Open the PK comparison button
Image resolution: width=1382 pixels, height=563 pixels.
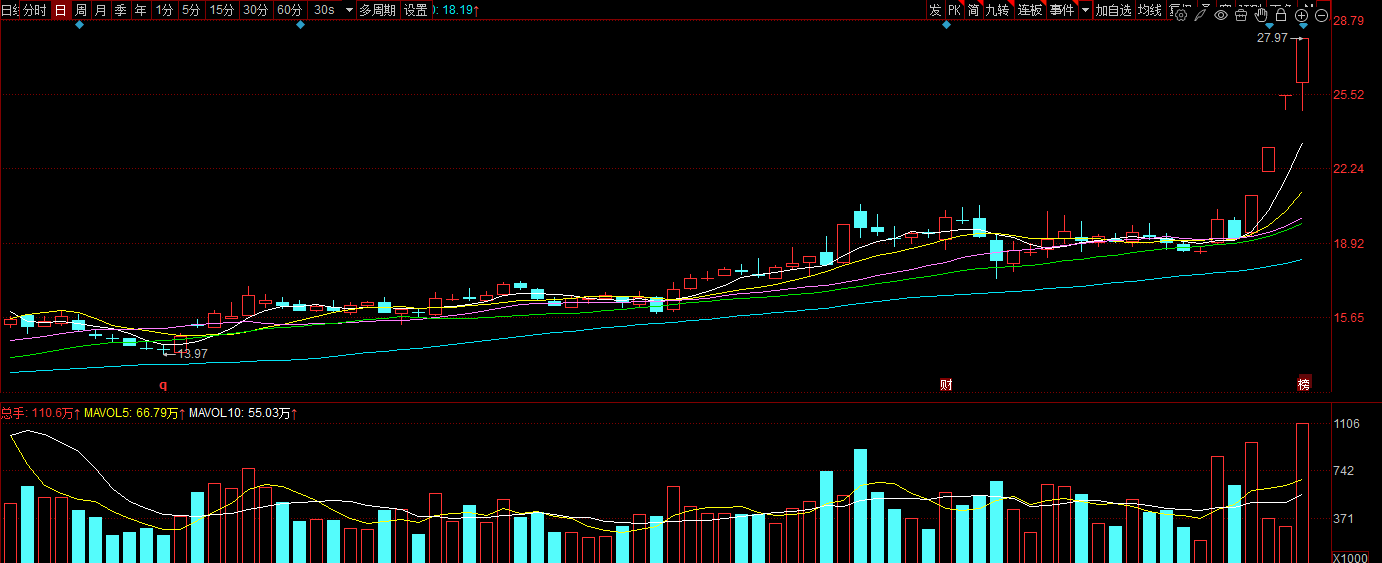(x=955, y=10)
